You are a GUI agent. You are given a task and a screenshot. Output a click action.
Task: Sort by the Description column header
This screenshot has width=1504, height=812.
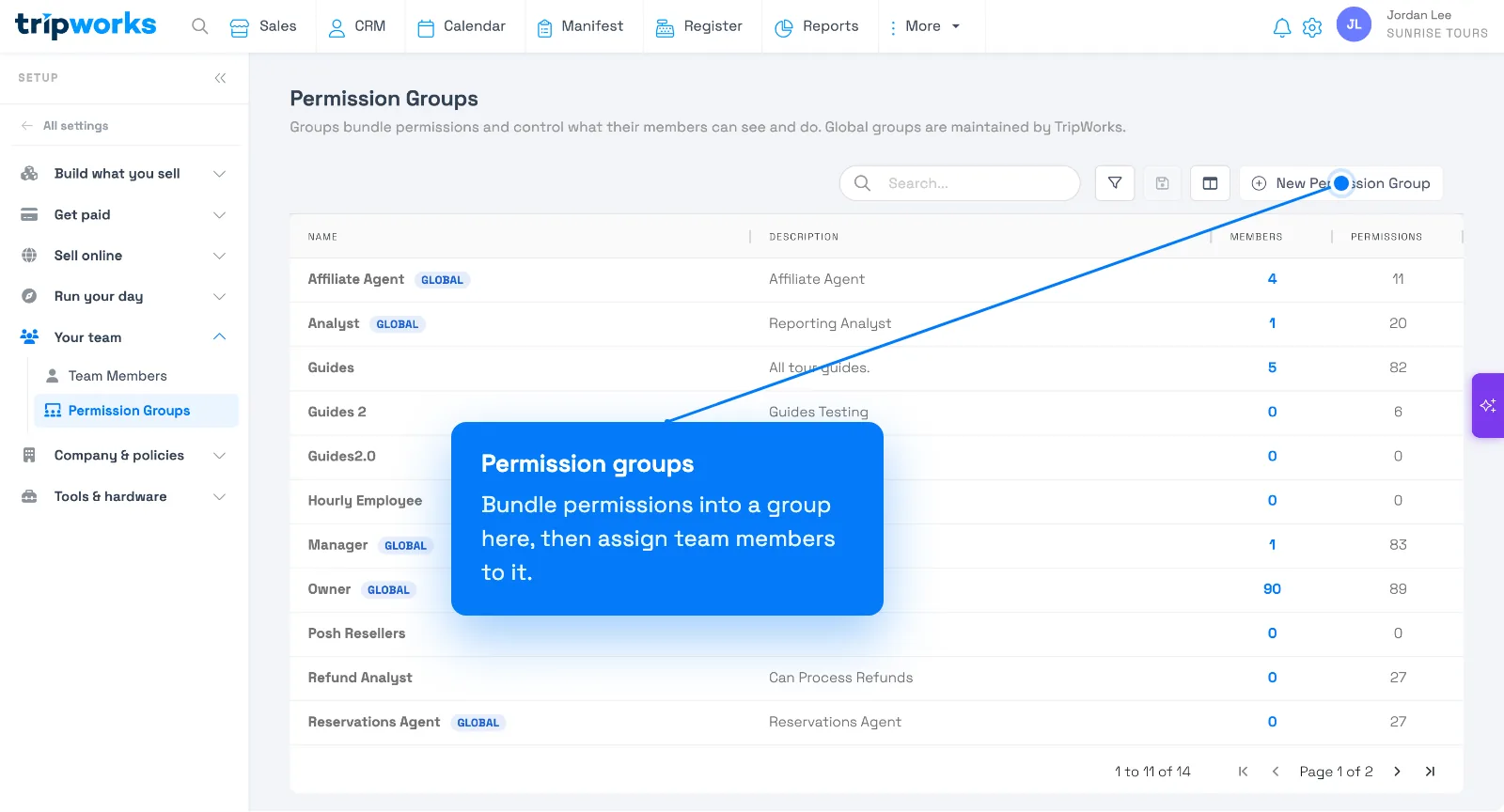point(804,237)
